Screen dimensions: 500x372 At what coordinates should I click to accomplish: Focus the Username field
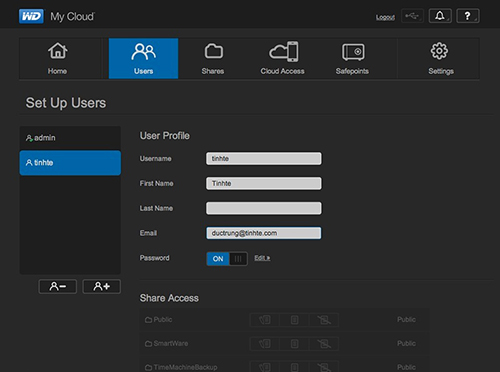(264, 159)
